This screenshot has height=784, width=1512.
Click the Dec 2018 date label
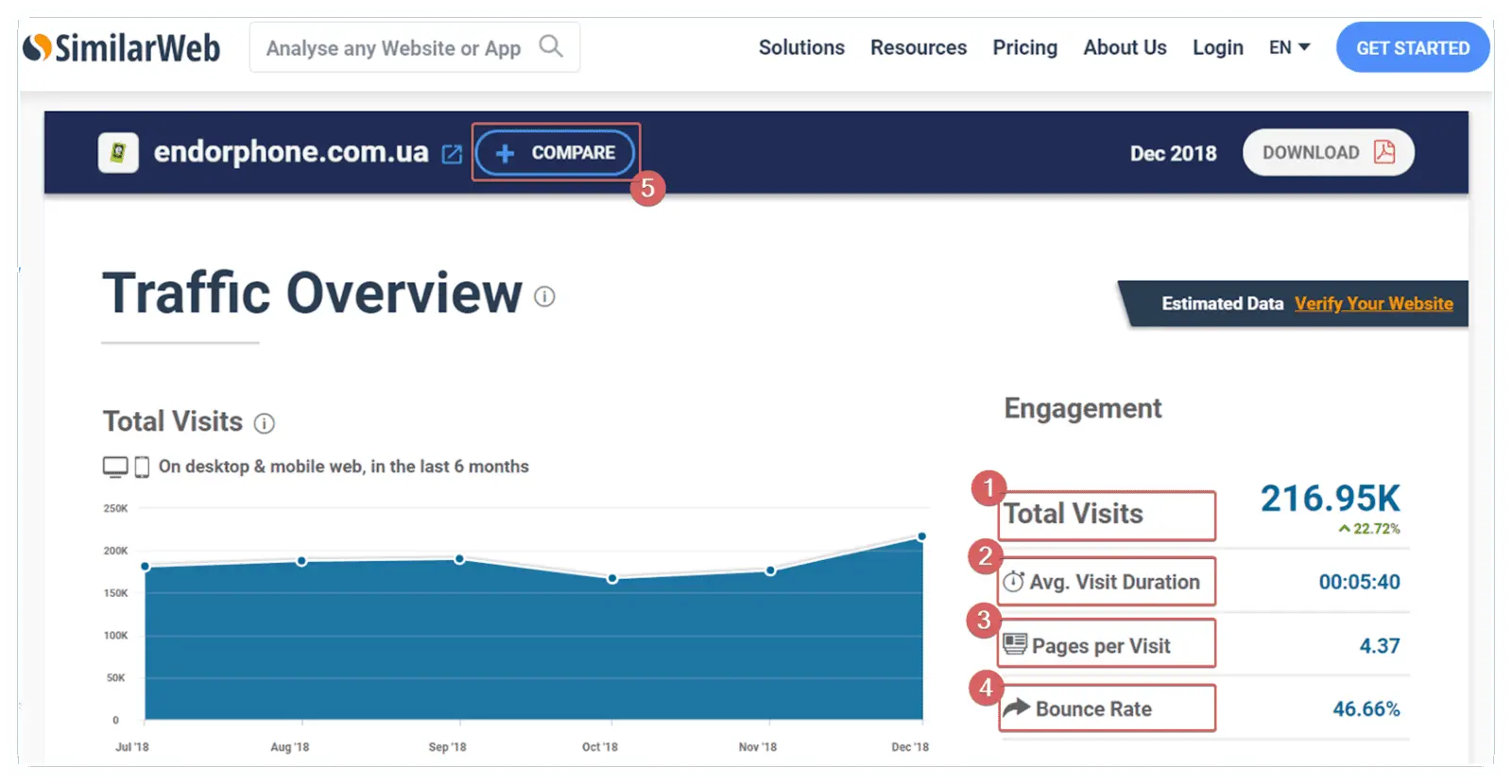(x=1173, y=153)
